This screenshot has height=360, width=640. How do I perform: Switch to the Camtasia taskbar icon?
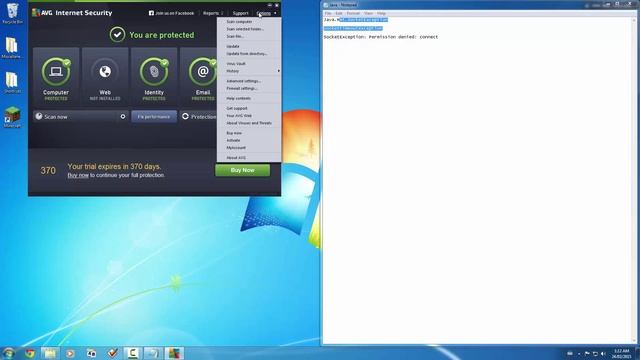tap(133, 353)
